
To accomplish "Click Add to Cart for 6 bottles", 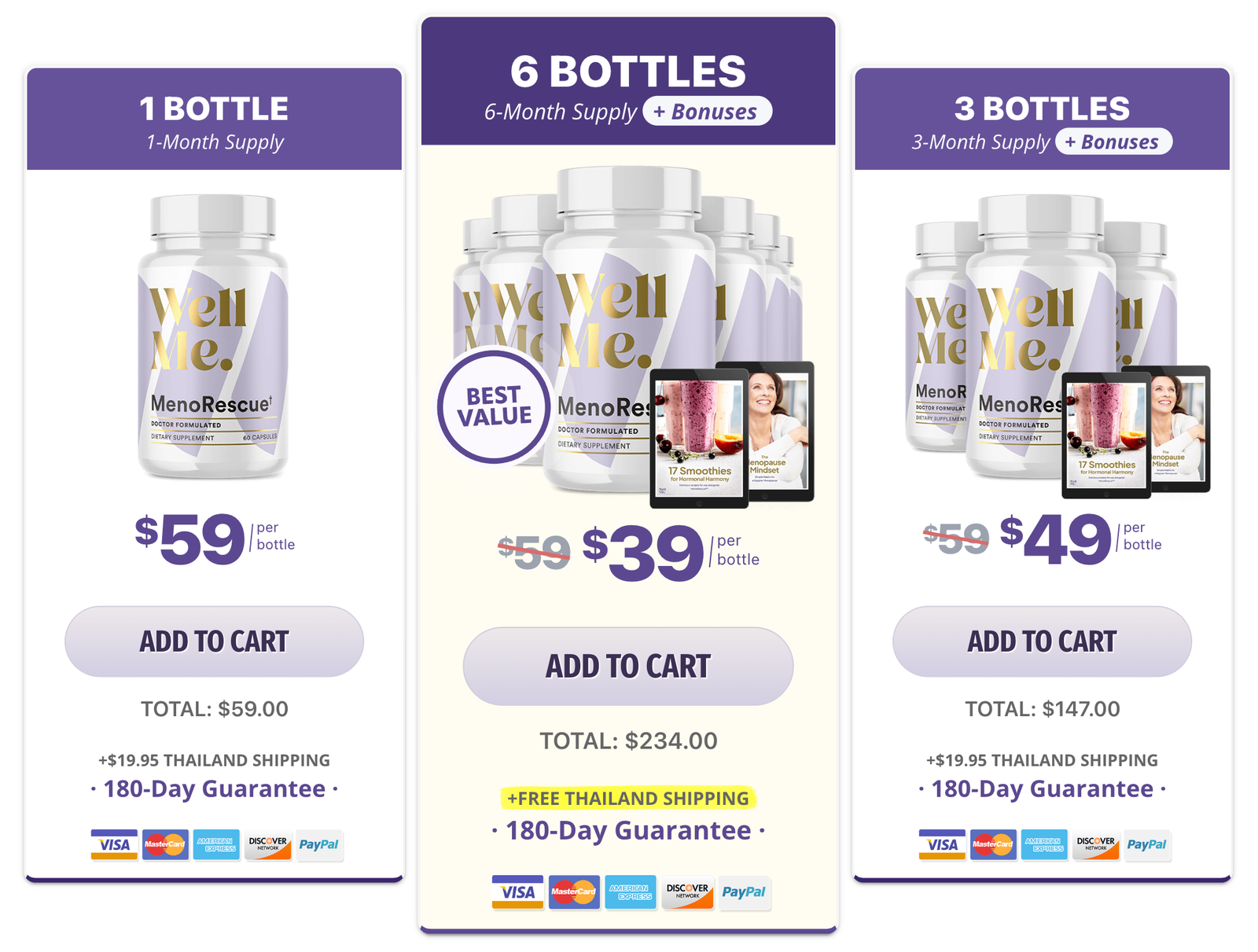I will [628, 666].
